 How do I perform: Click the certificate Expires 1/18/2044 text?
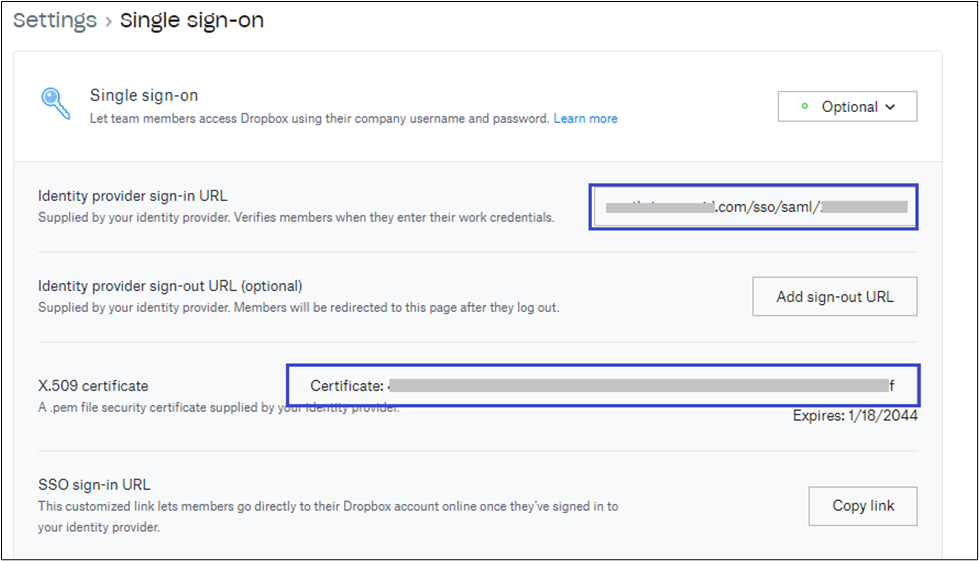pos(855,415)
